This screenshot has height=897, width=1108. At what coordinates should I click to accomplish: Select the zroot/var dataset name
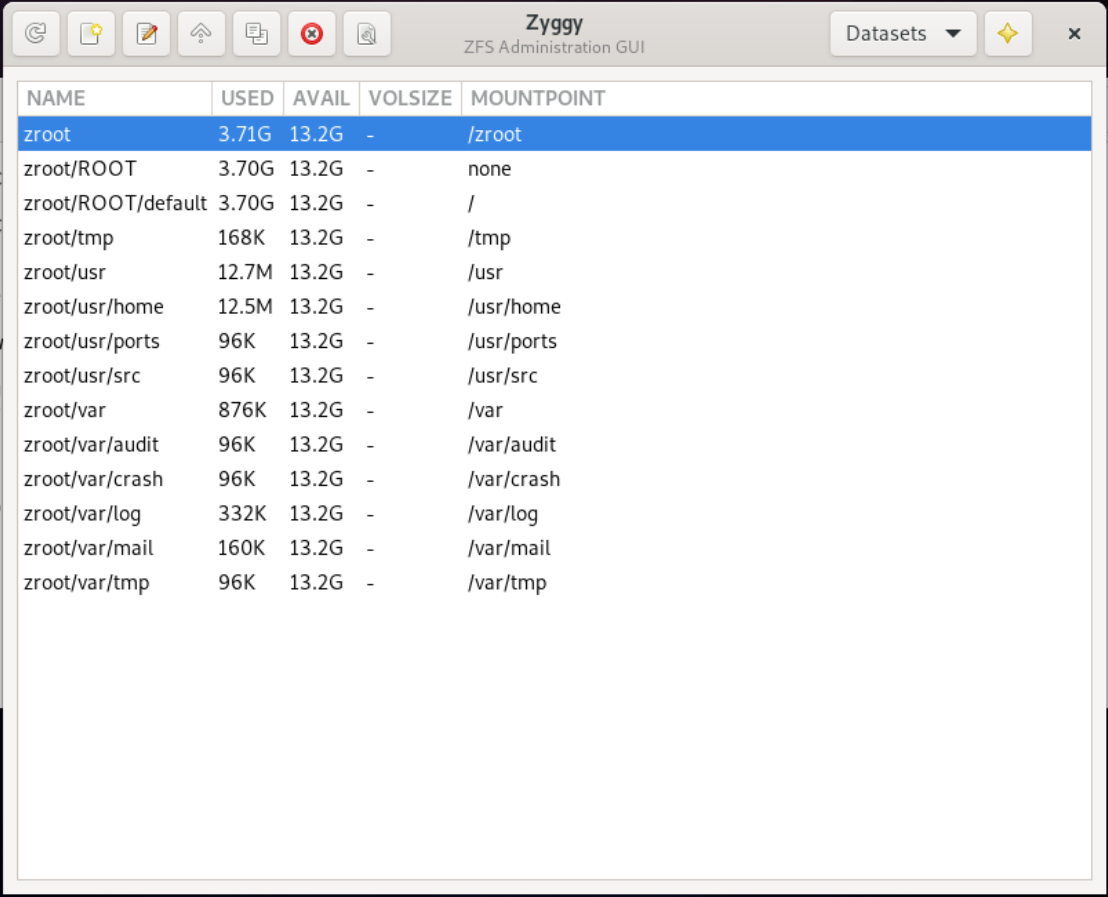[x=64, y=410]
